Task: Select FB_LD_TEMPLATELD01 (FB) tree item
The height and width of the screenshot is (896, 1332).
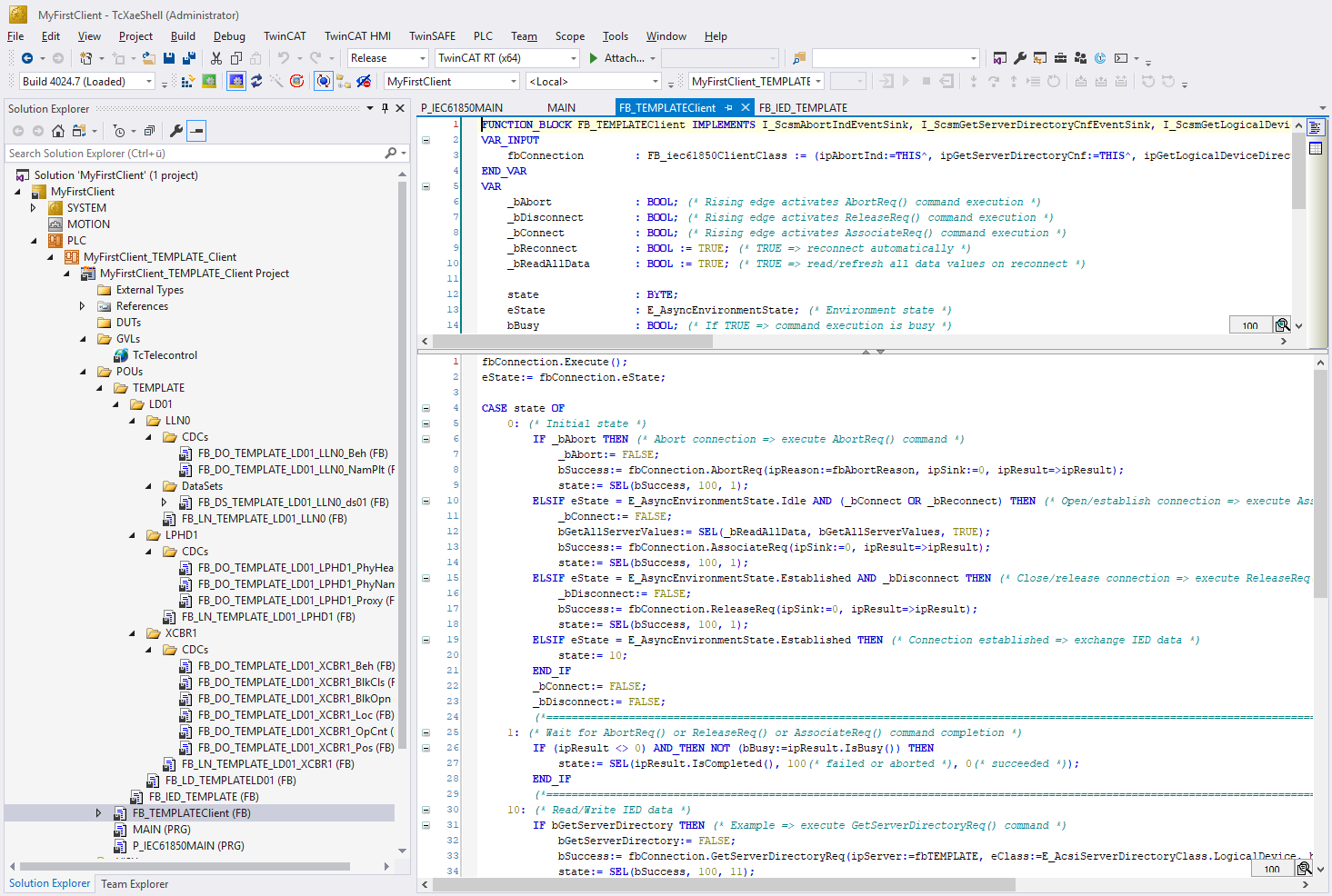Action: click(x=230, y=781)
